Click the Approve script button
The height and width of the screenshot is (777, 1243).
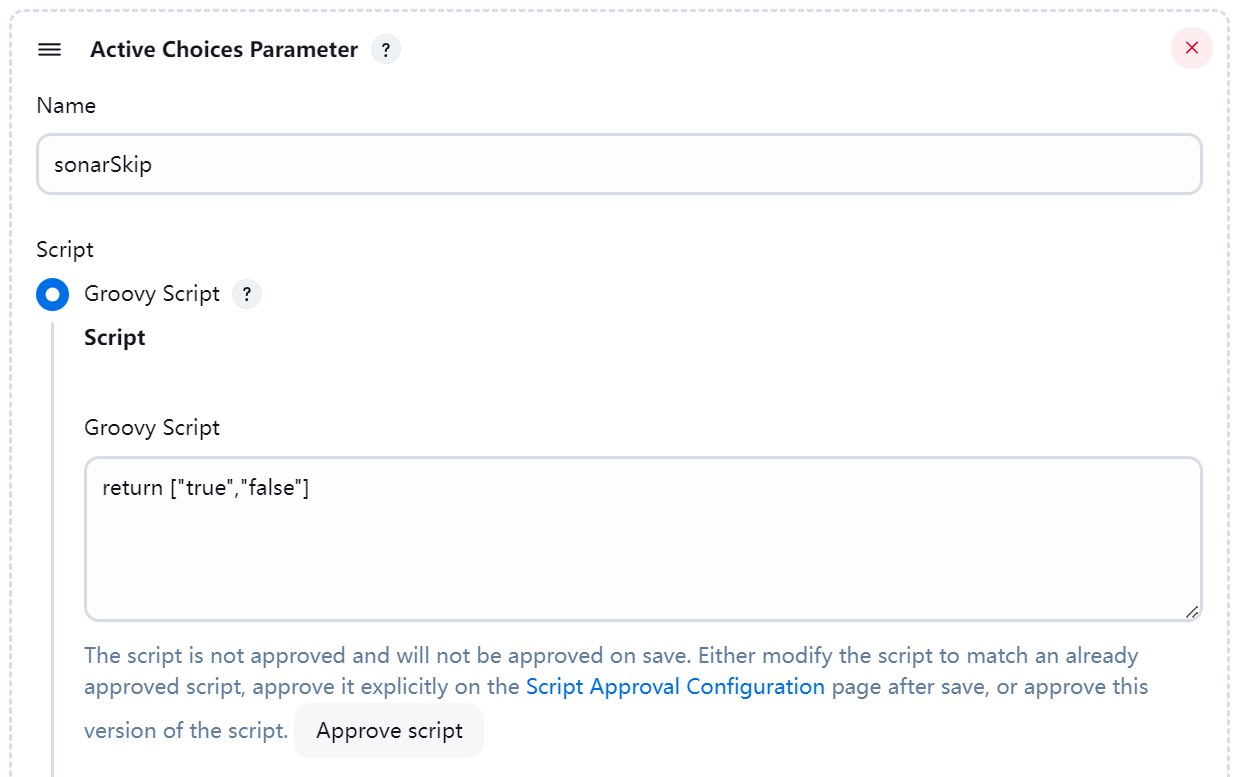tap(389, 731)
